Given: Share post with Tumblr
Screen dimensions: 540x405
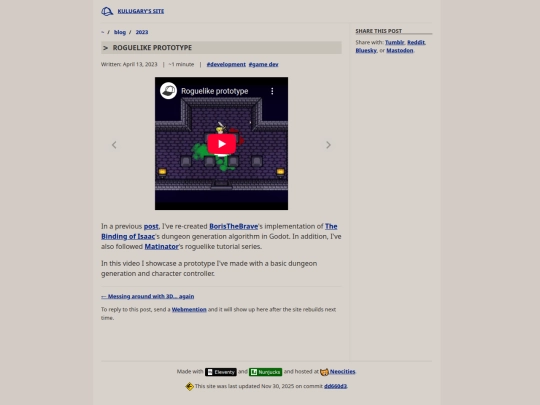Looking at the screenshot, I should (x=395, y=42).
